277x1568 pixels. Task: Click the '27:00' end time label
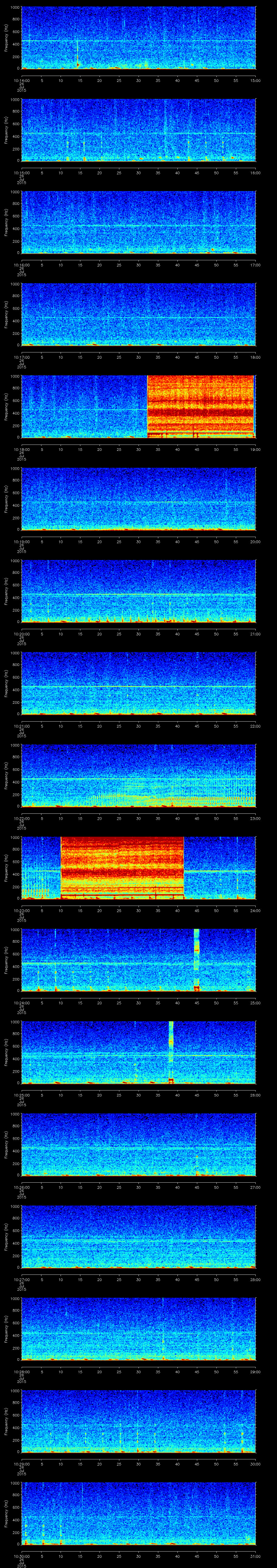pos(255,1187)
